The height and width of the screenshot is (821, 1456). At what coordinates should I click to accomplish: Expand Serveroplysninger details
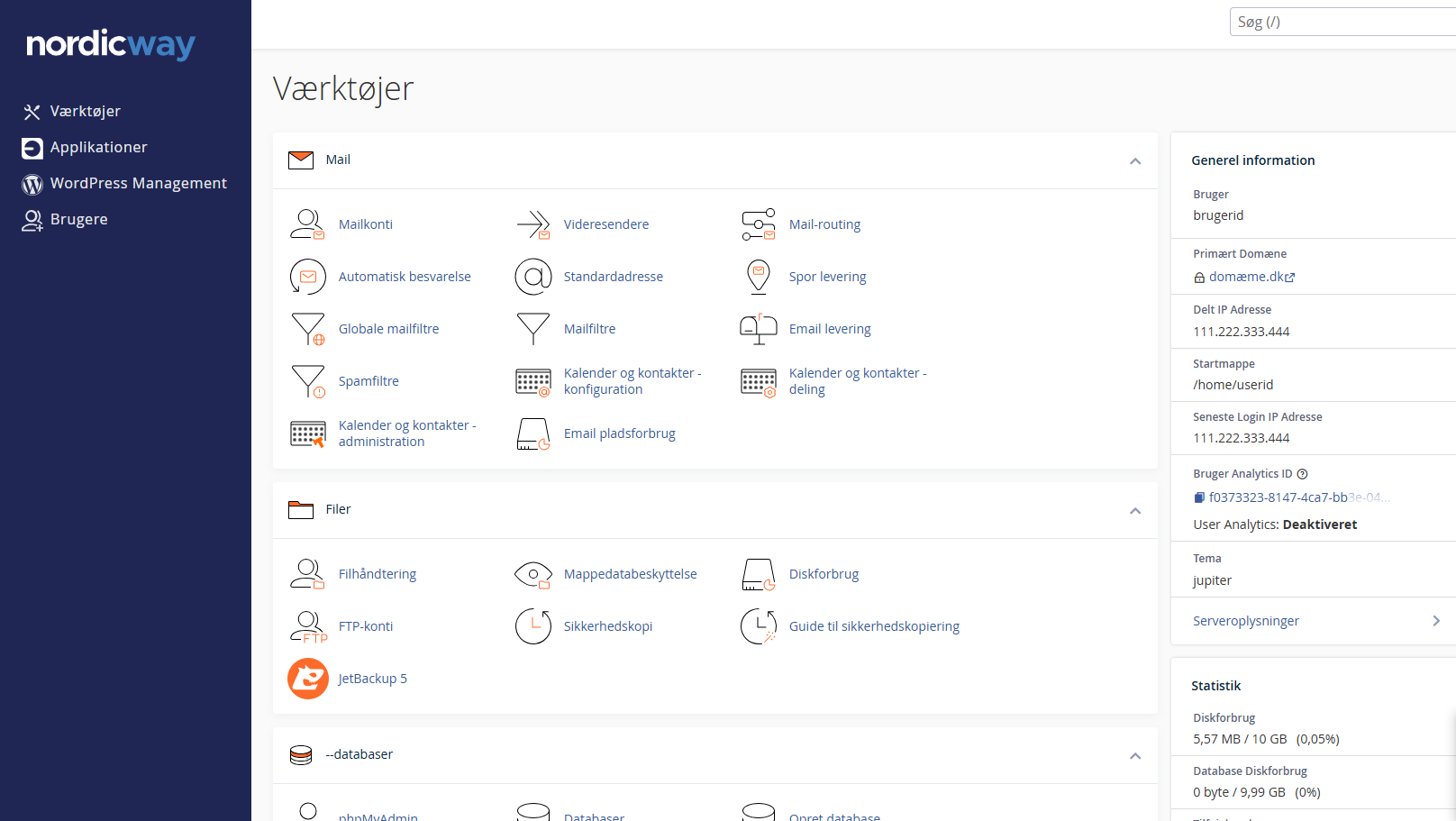click(1435, 621)
